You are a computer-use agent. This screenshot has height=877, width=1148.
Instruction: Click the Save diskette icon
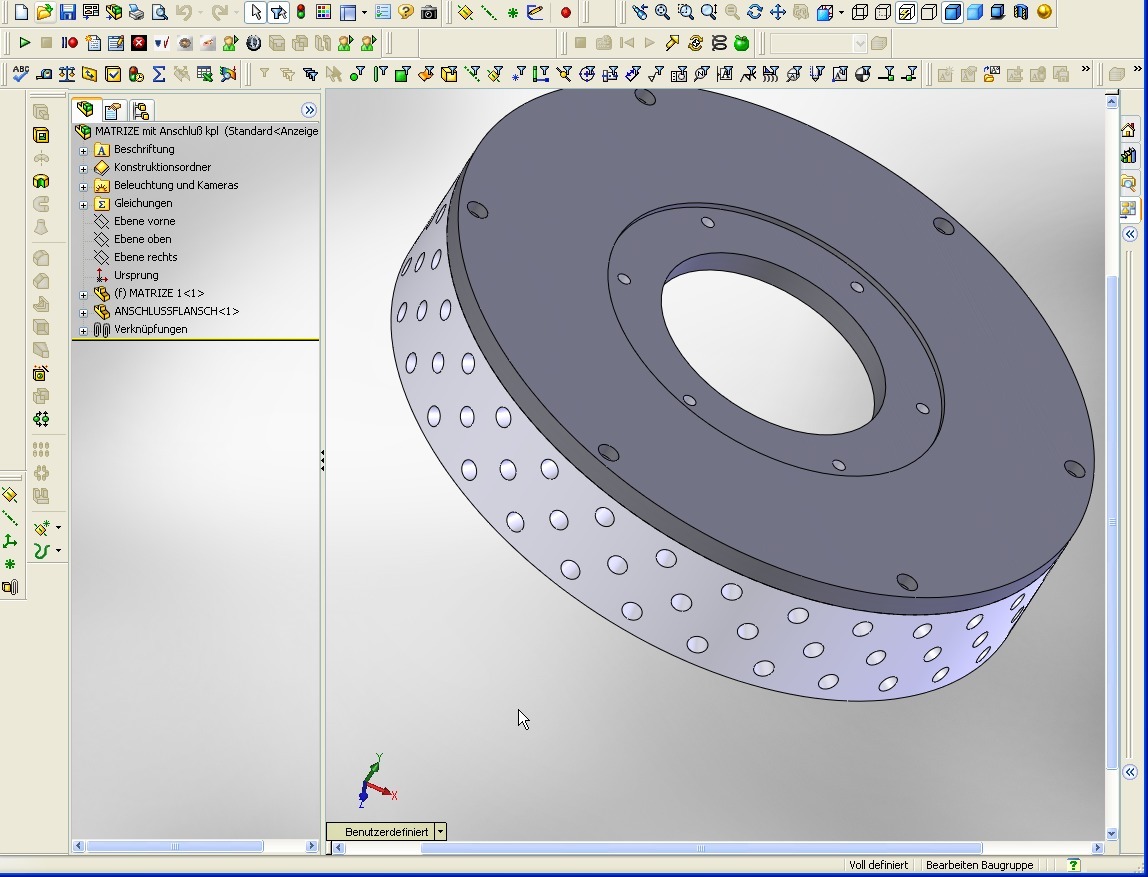click(67, 13)
